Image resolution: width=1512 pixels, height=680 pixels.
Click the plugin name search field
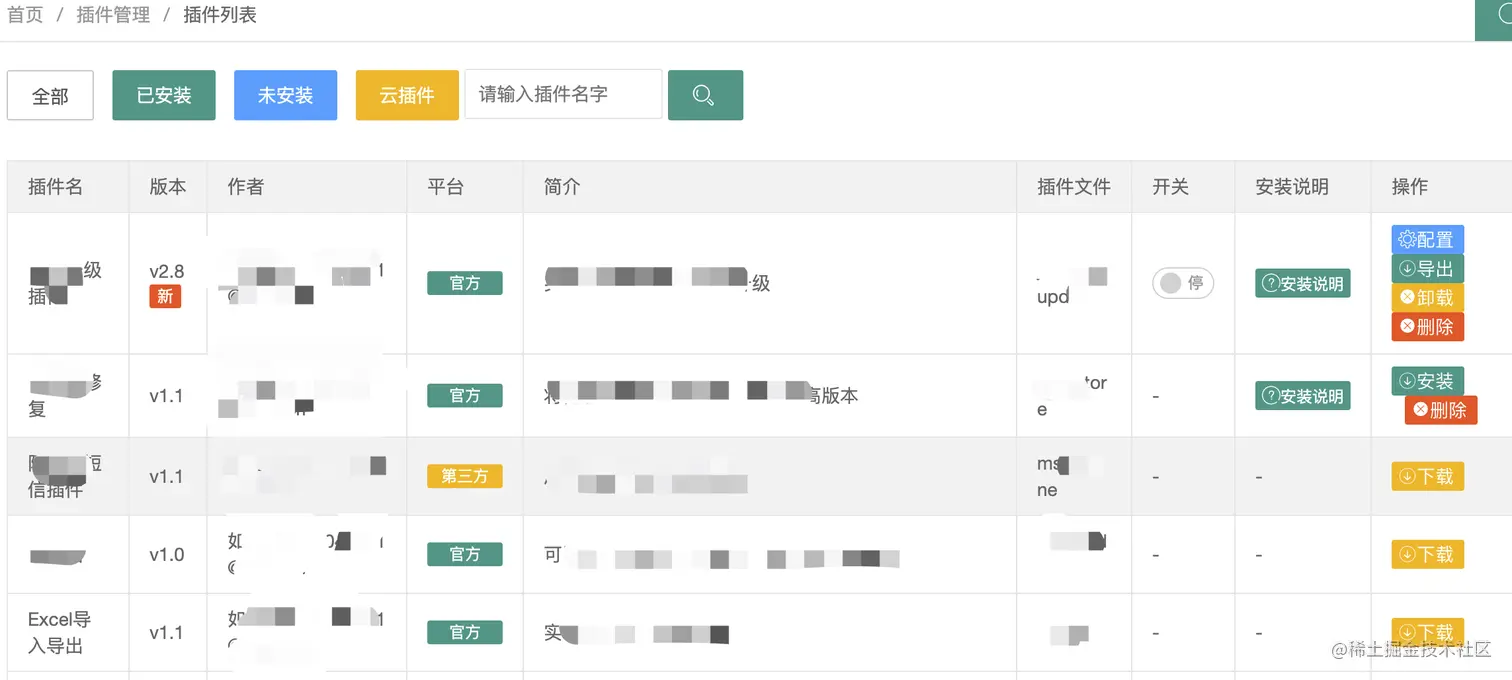click(x=563, y=95)
